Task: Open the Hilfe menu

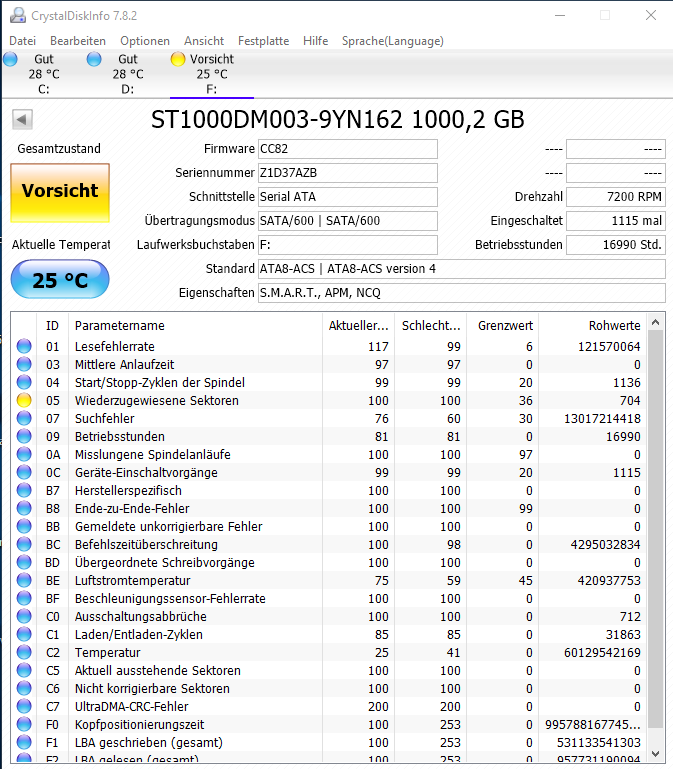Action: [315, 41]
